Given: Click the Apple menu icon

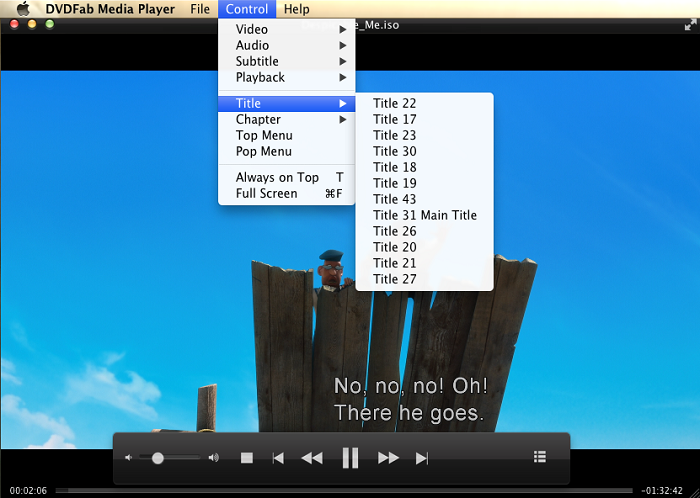Looking at the screenshot, I should pos(23,8).
